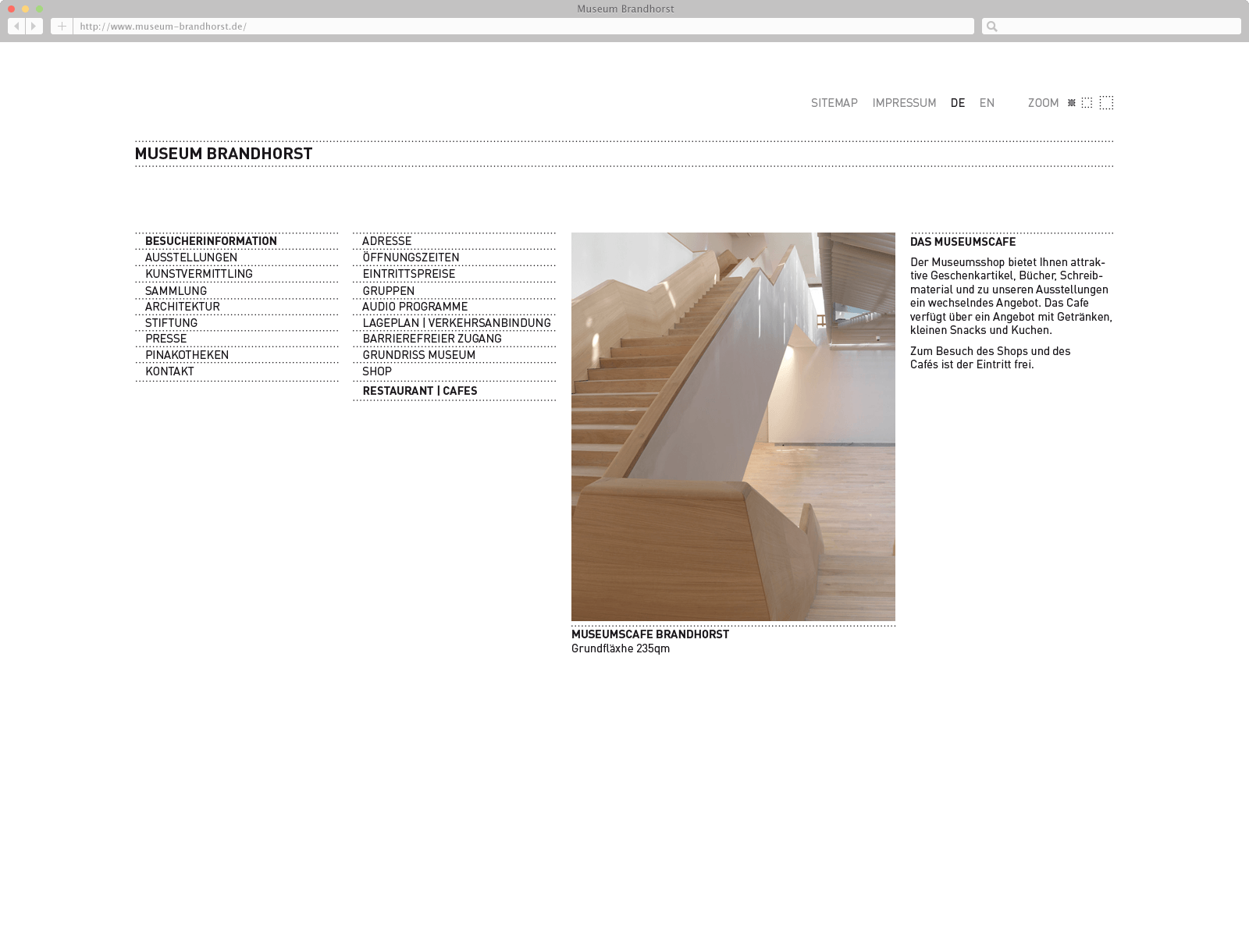Switch language to EN
The image size is (1249, 952).
click(987, 103)
